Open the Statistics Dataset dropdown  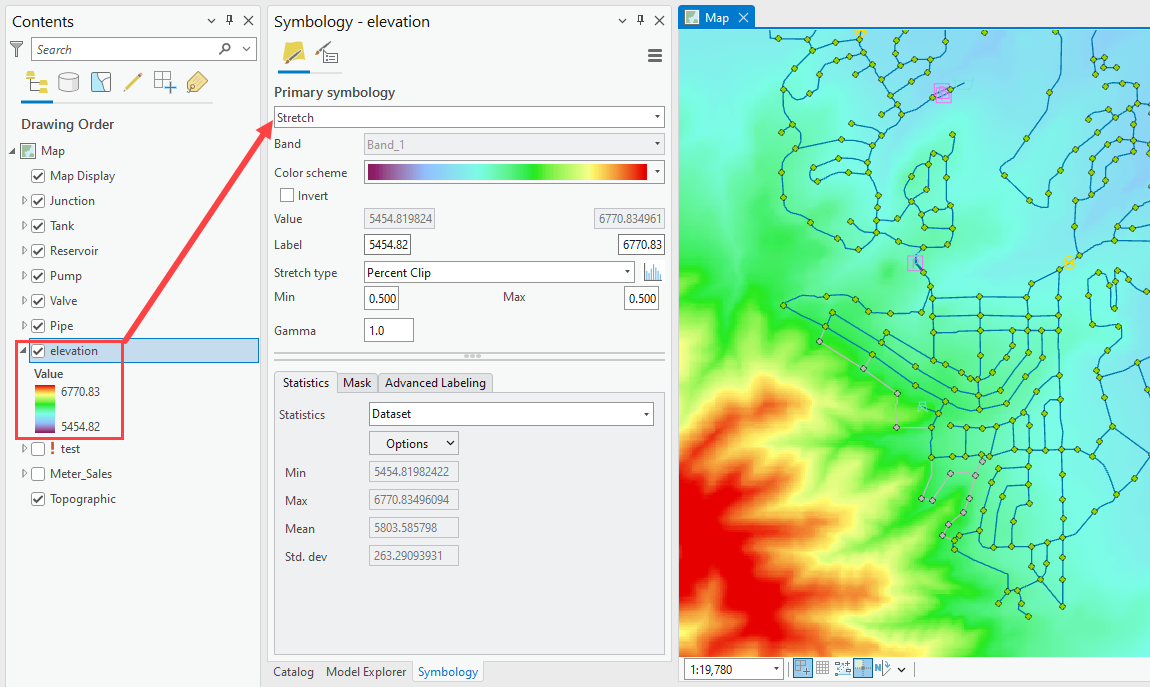pos(511,414)
